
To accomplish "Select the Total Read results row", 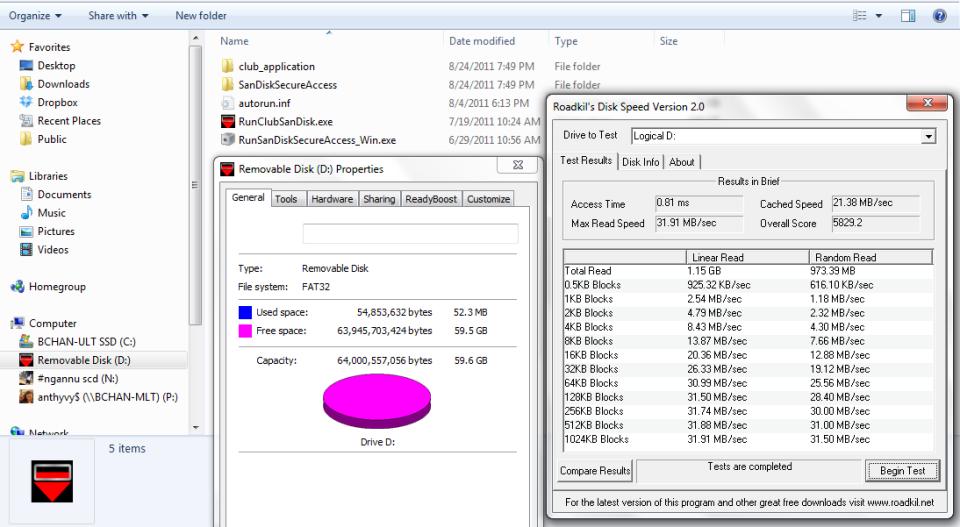I will click(x=748, y=271).
